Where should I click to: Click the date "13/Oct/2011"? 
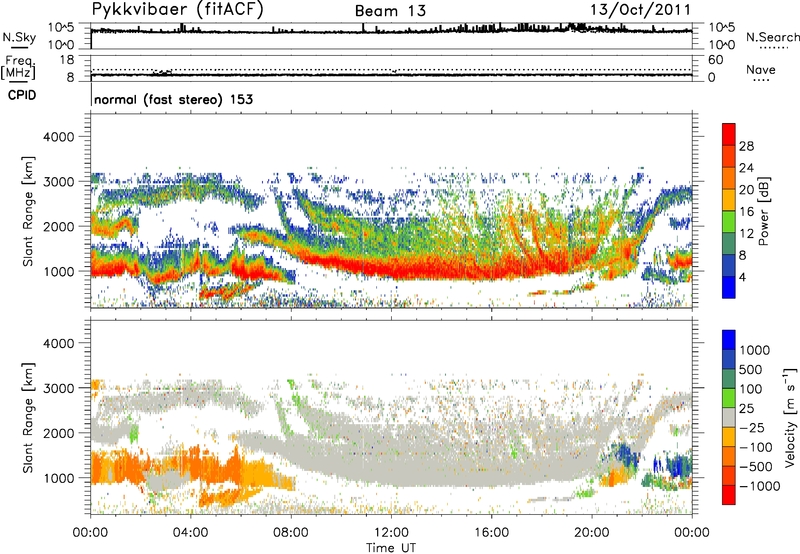(641, 10)
